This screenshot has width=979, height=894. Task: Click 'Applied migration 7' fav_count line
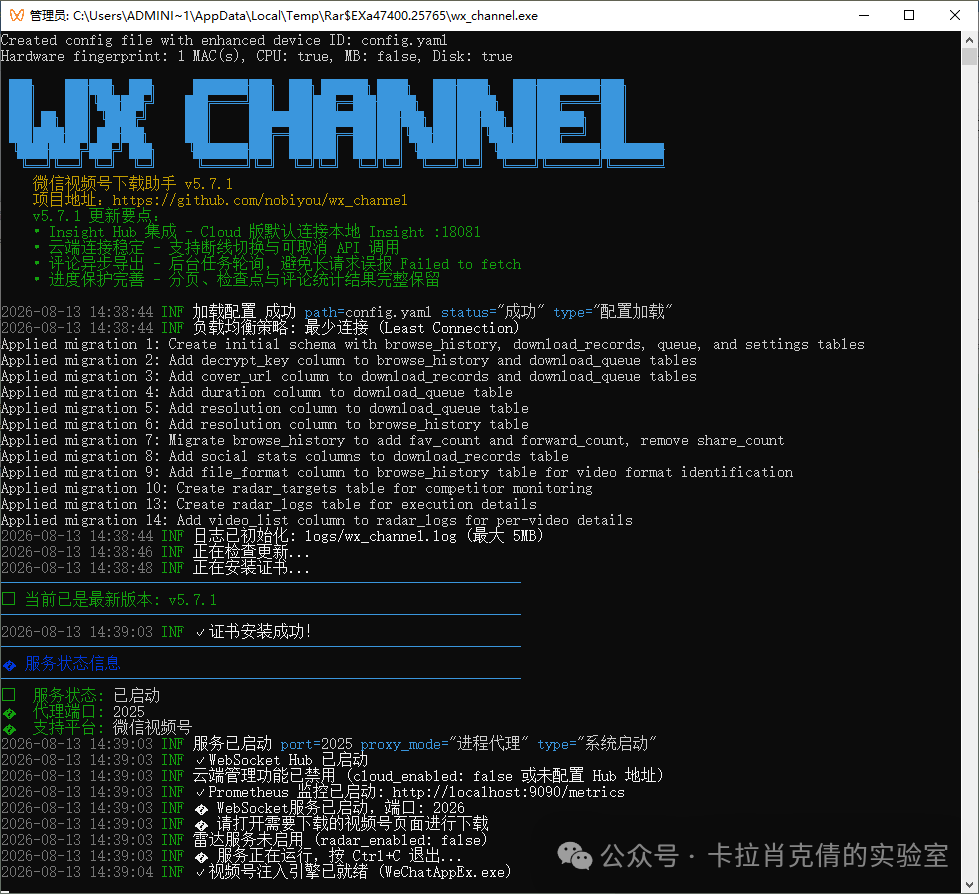[x=393, y=440]
